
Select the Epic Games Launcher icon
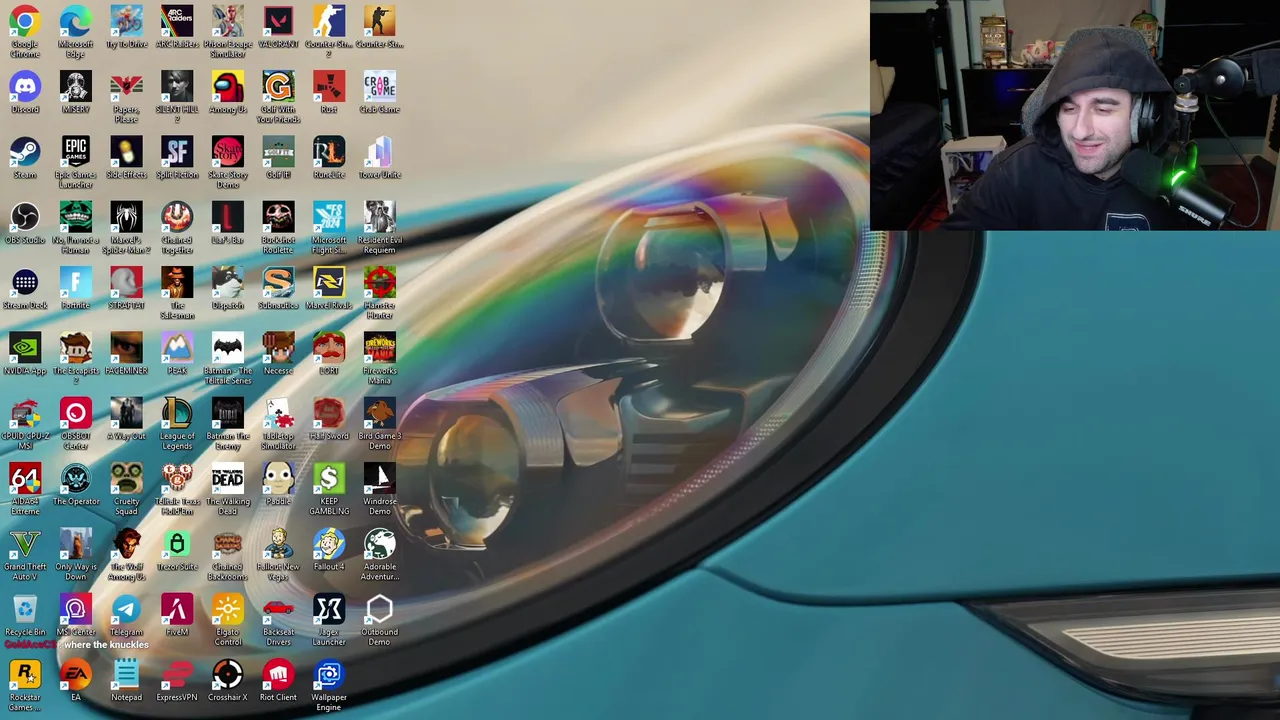click(x=76, y=152)
